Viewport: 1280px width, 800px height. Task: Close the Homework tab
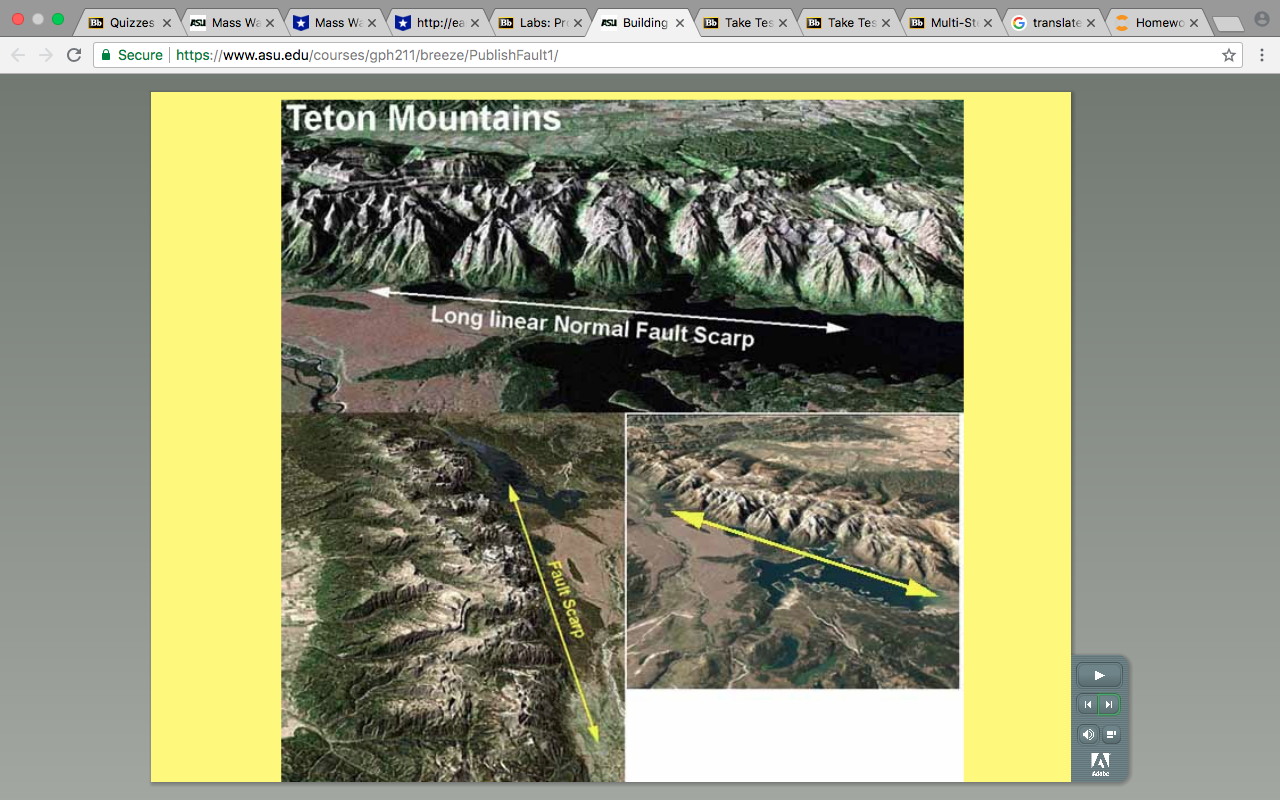point(1194,23)
